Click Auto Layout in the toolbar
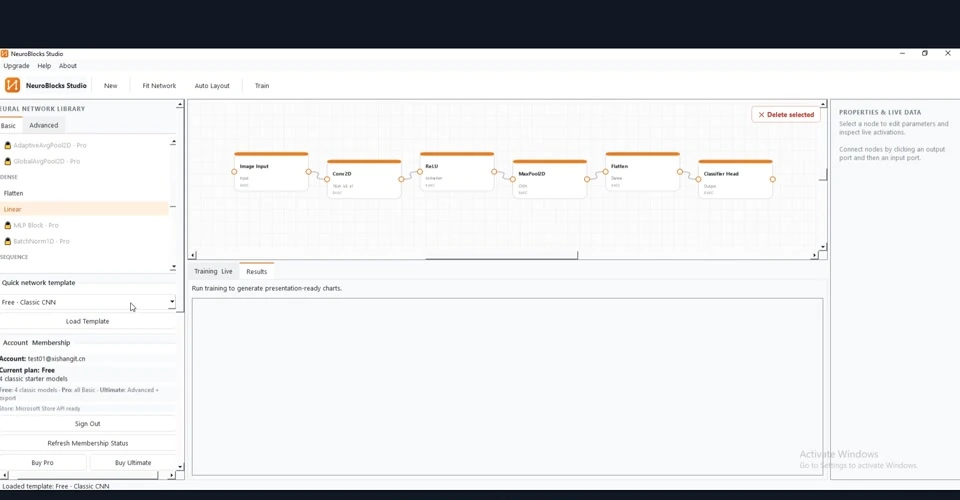The width and height of the screenshot is (960, 500). (212, 86)
